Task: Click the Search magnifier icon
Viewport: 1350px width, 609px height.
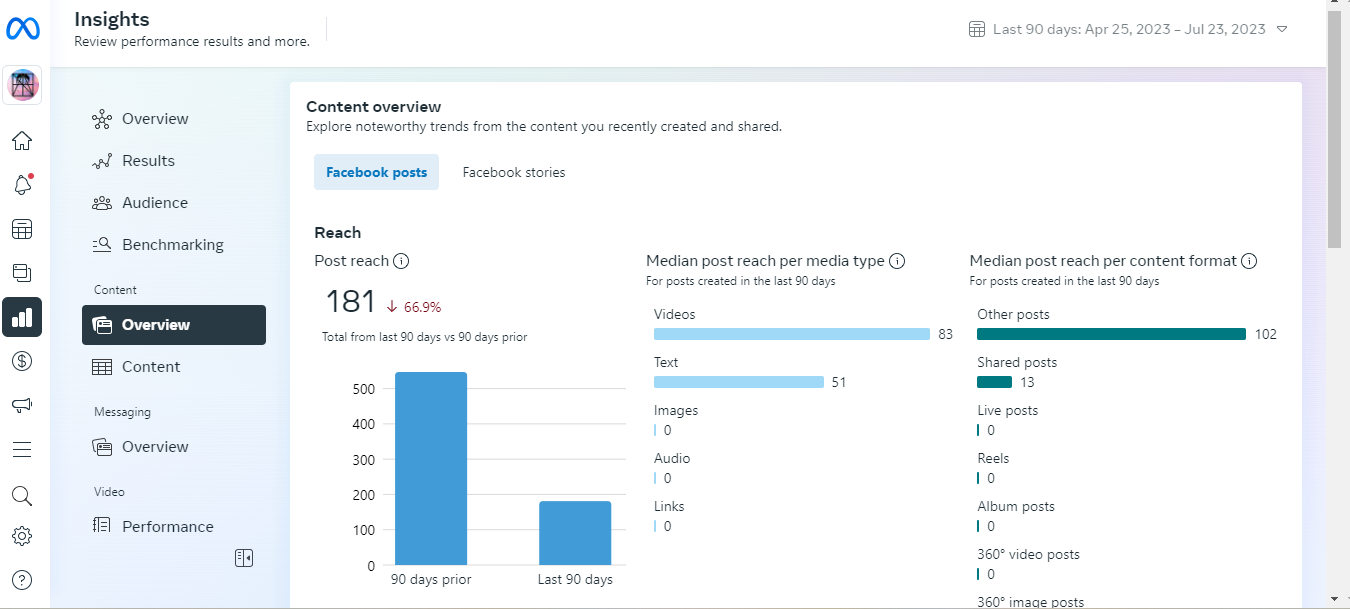Action: [22, 496]
